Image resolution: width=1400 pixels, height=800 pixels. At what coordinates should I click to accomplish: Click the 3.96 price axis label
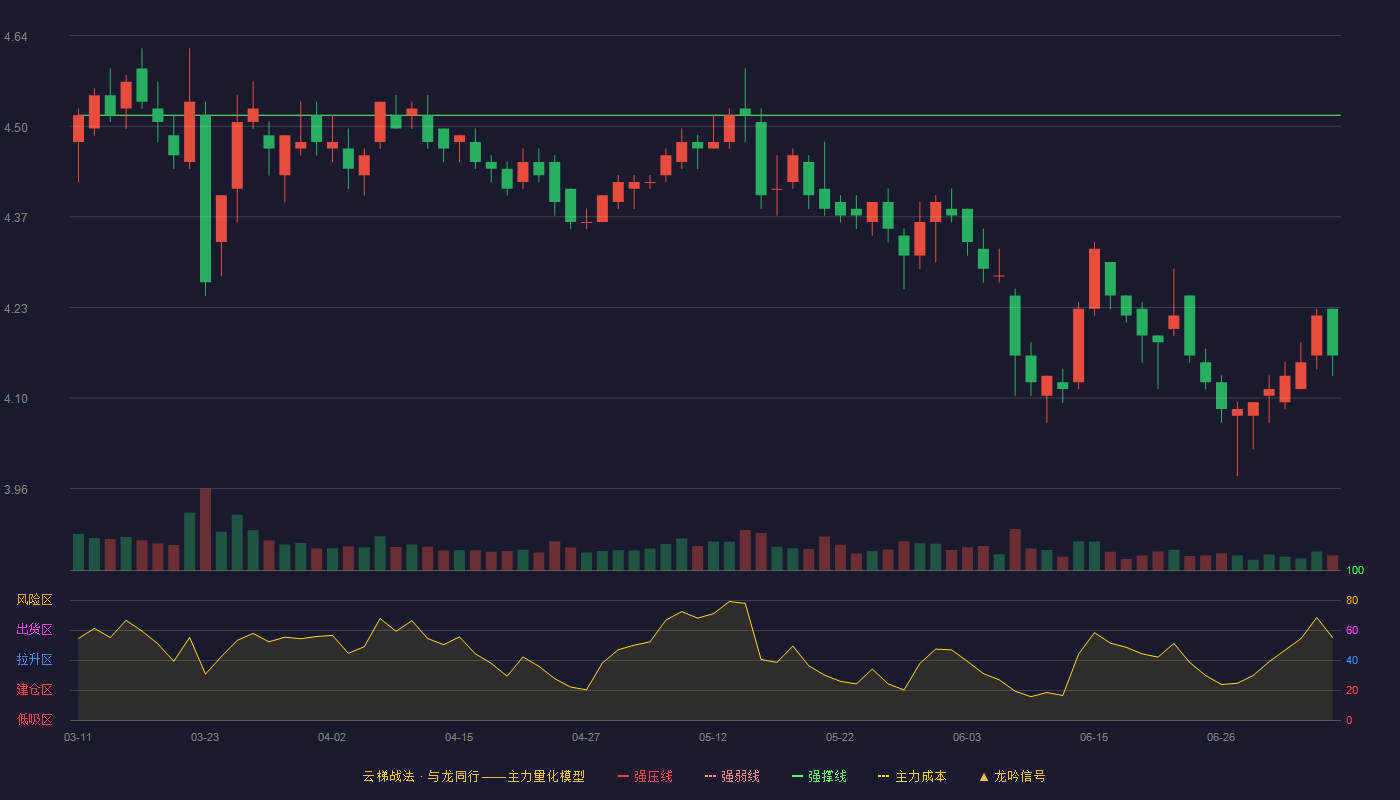(x=16, y=490)
